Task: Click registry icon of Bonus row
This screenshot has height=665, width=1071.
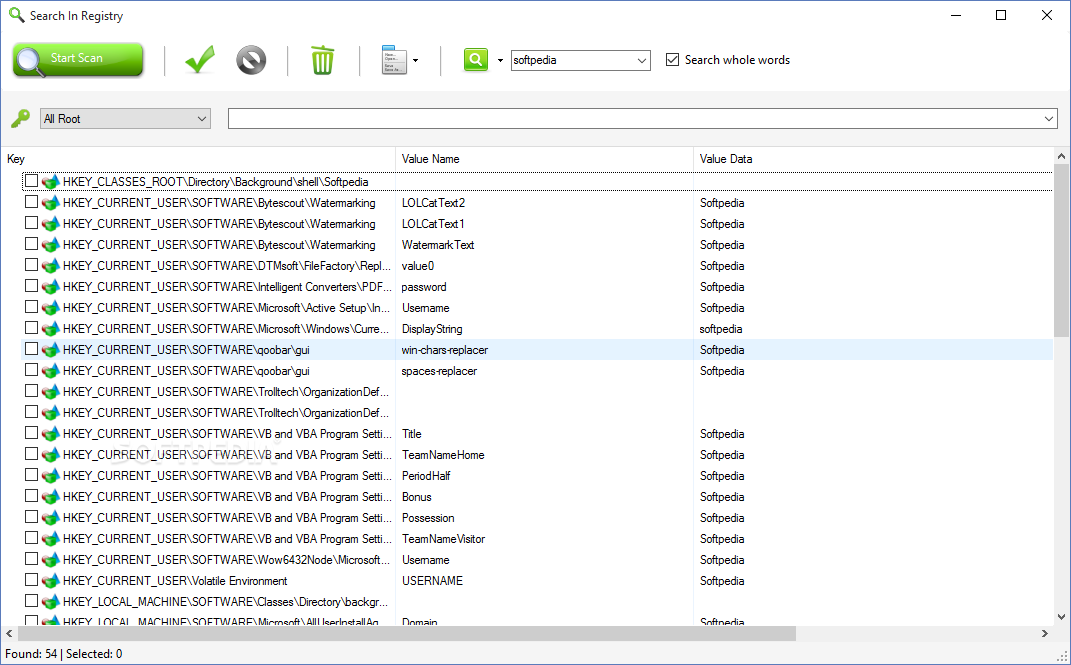Action: coord(51,496)
